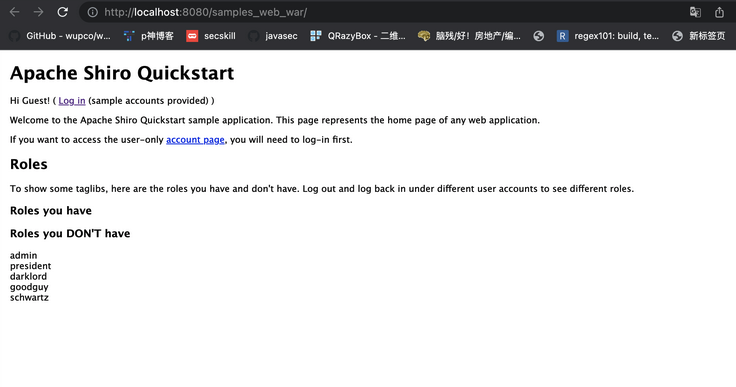Click the Roles you DON'T have subheading
This screenshot has width=736, height=387.
point(70,233)
